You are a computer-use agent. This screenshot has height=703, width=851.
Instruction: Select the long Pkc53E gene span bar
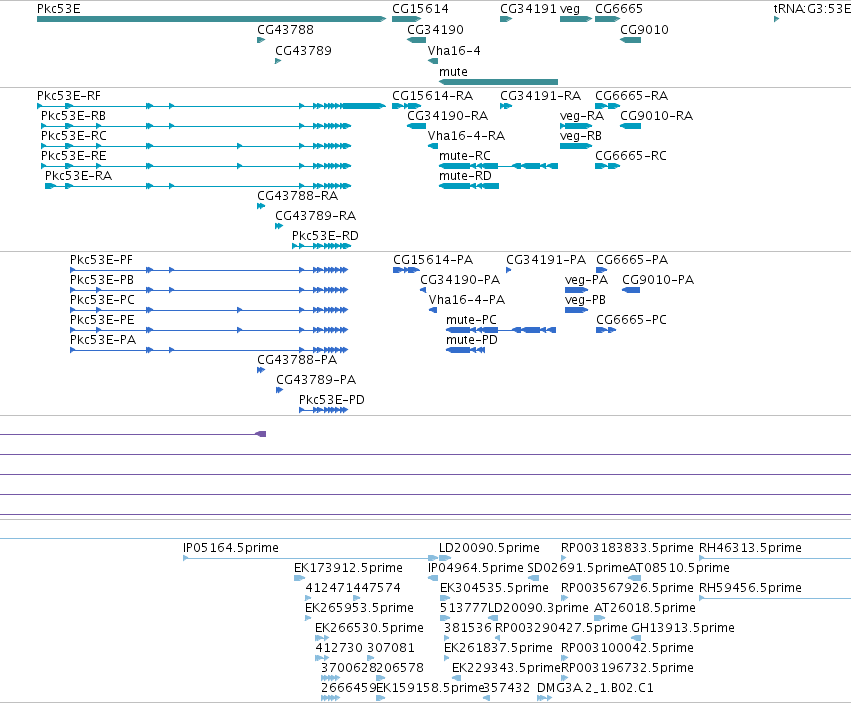click(x=211, y=19)
